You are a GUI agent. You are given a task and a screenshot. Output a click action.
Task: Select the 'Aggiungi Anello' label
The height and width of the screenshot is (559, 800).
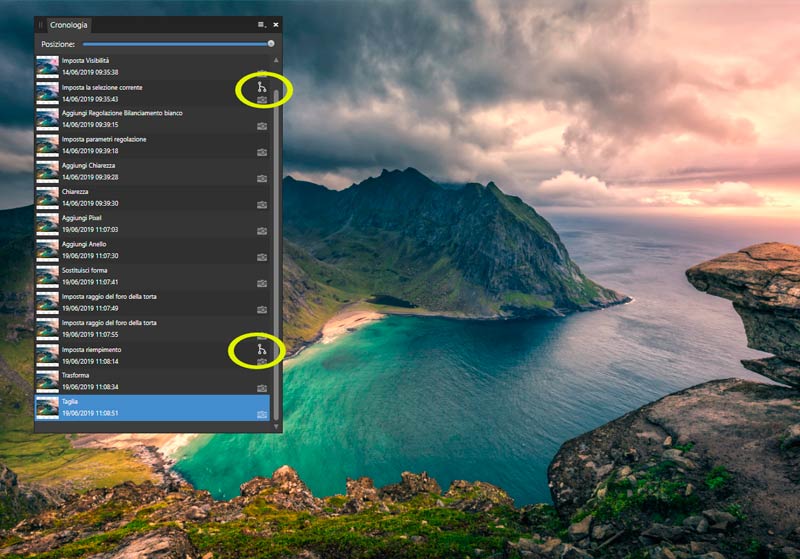pyautogui.click(x=84, y=244)
